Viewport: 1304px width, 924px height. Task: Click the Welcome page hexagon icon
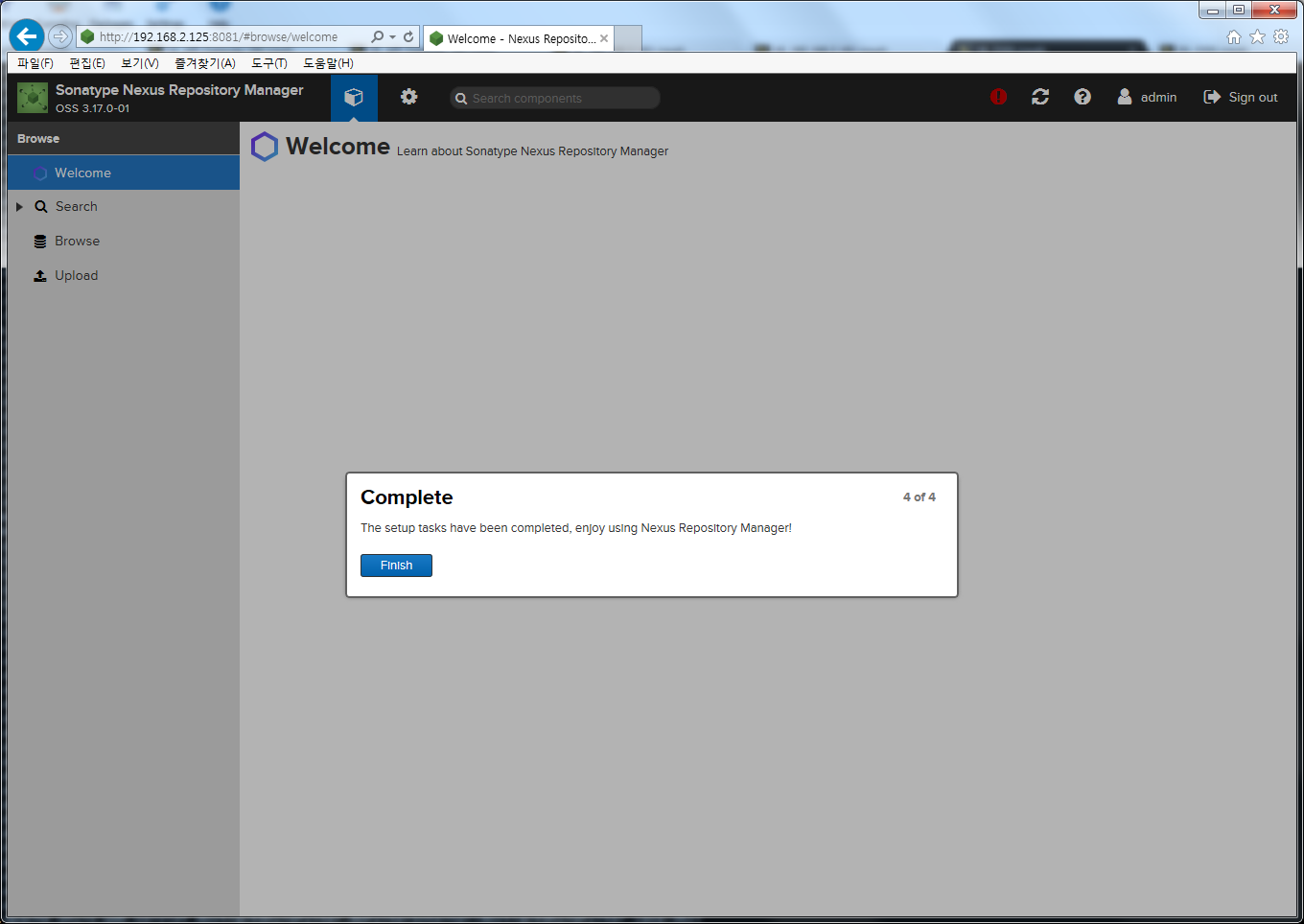point(265,147)
